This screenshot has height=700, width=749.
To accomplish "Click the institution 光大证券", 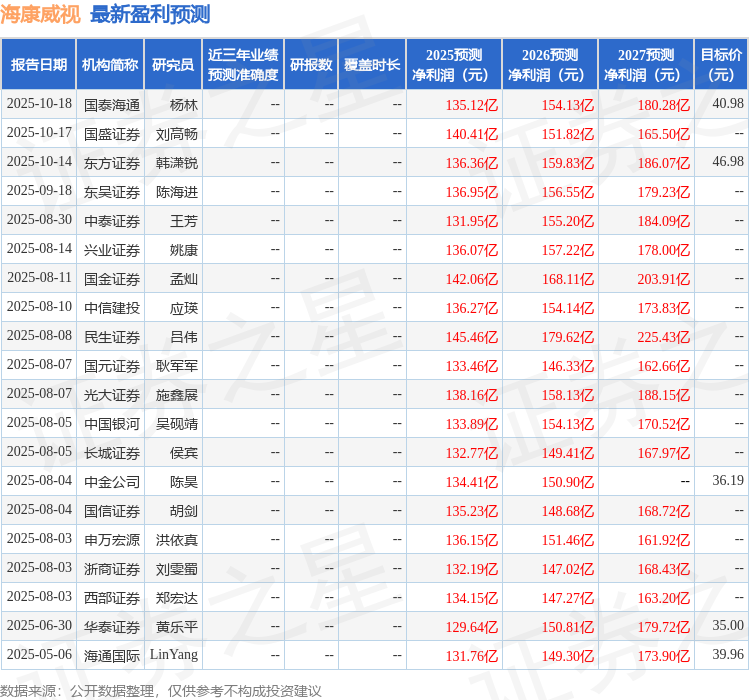I will 112,395.
